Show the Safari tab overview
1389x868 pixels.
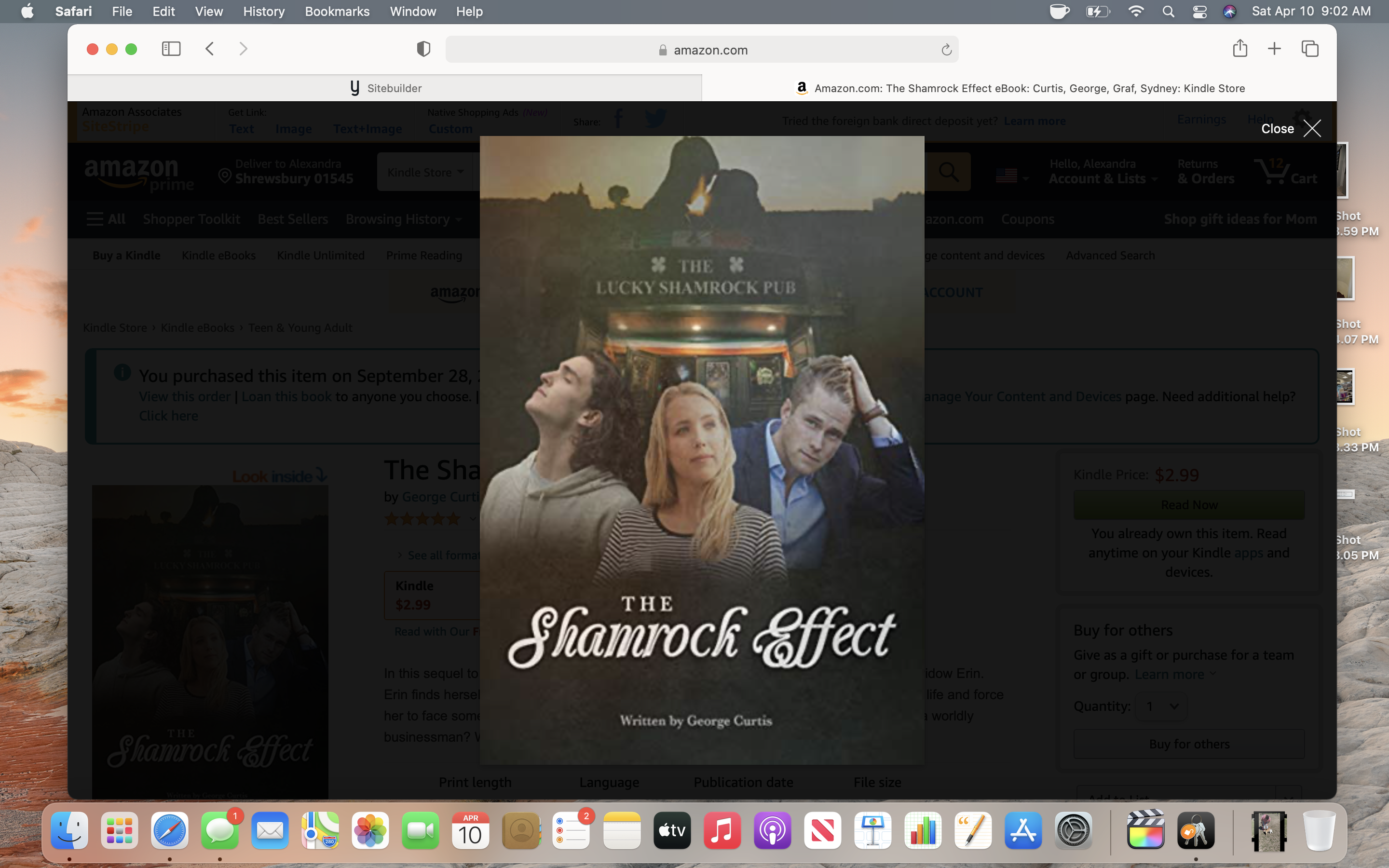(x=1310, y=48)
